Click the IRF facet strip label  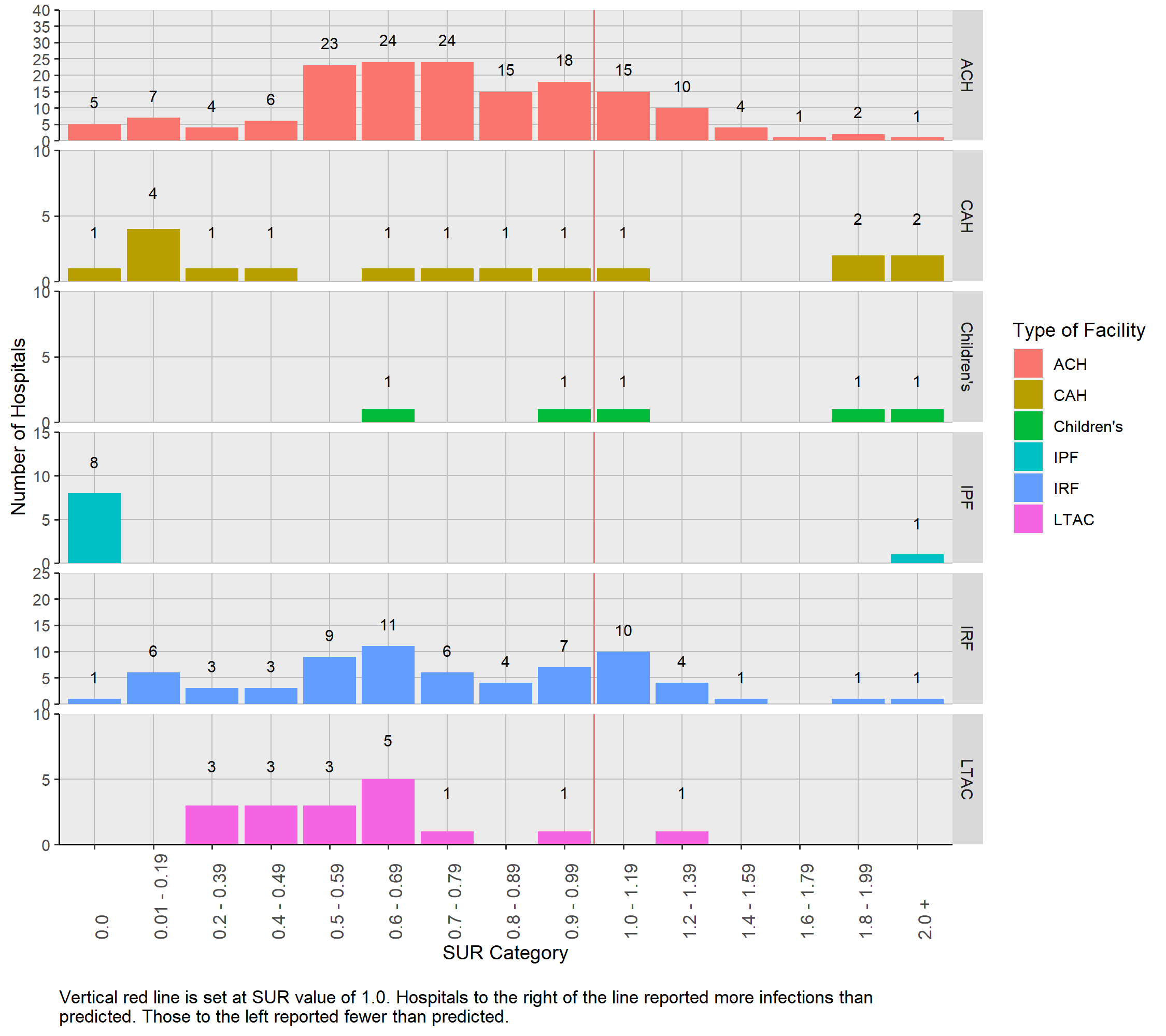(x=967, y=639)
